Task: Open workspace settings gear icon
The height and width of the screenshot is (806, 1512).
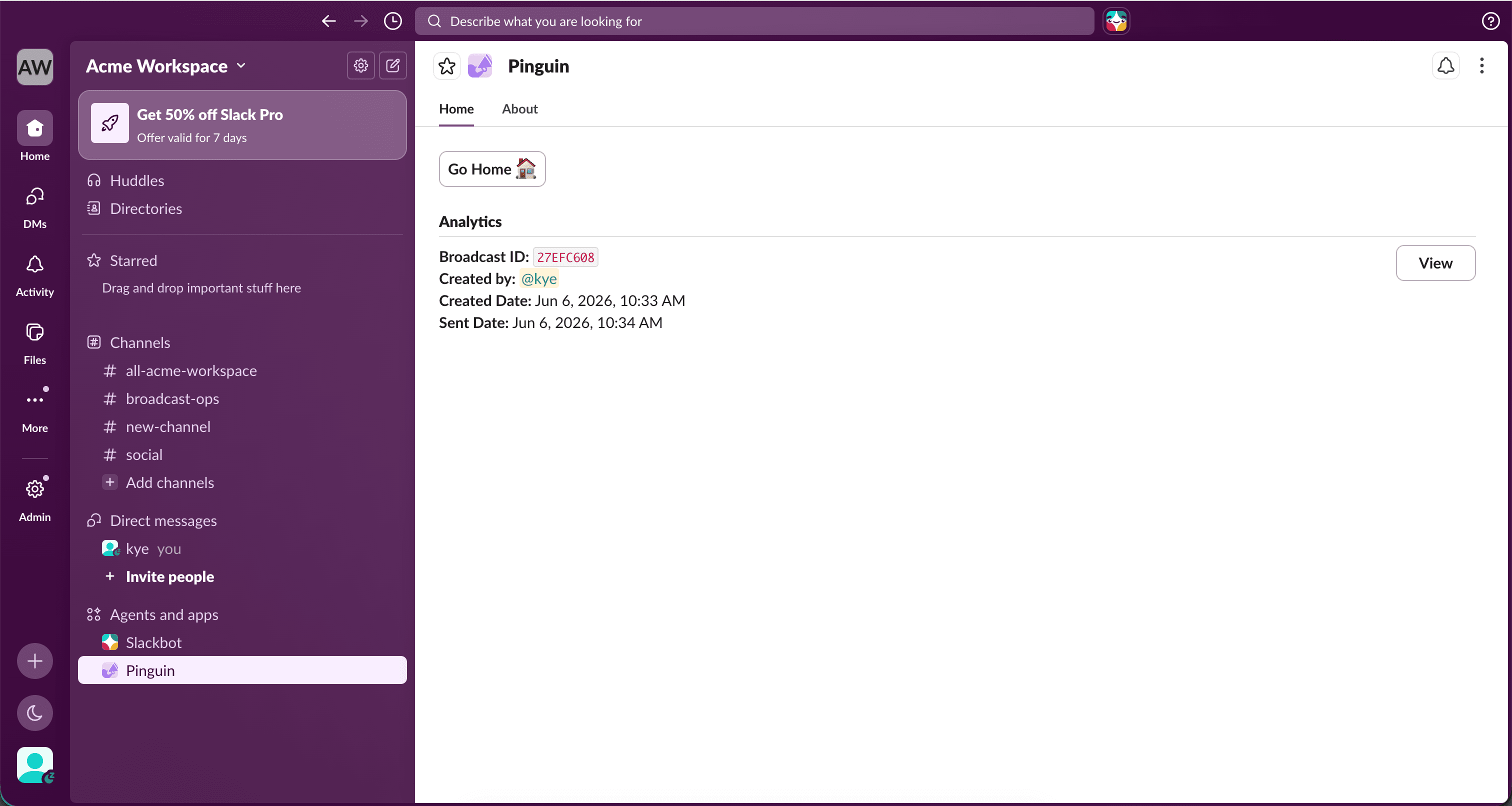Action: [x=360, y=65]
